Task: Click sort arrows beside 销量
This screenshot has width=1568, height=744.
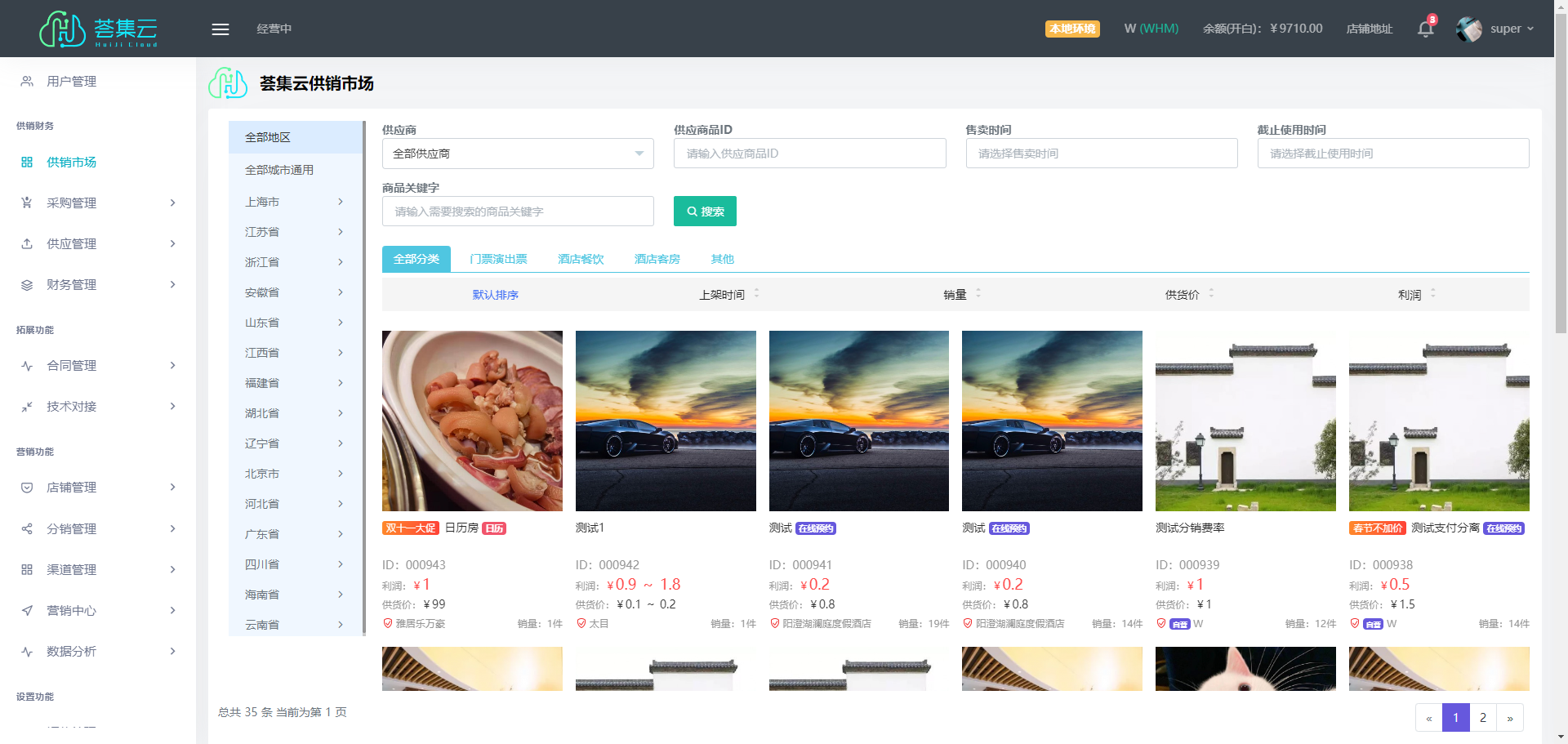Action: pos(978,293)
